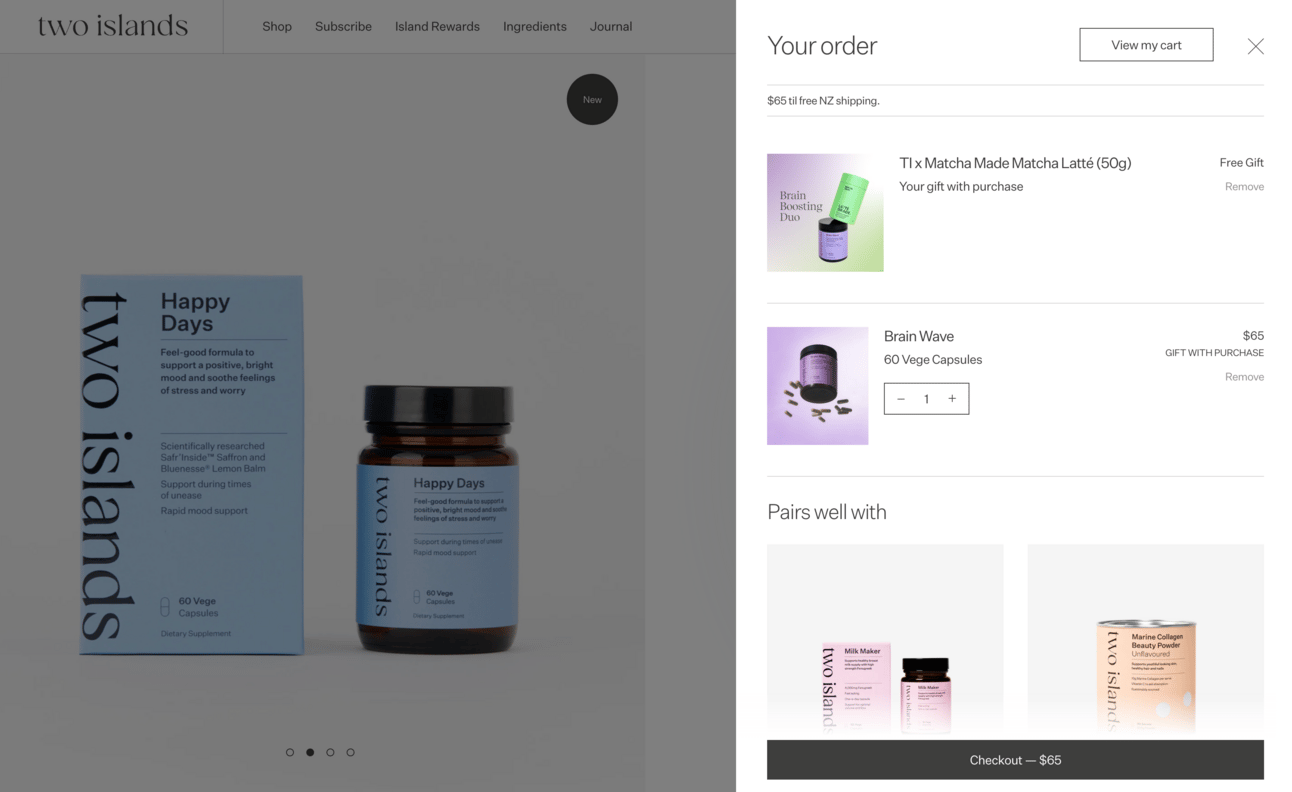Remove Brain Wave from the order
The width and height of the screenshot is (1292, 792).
point(1244,377)
